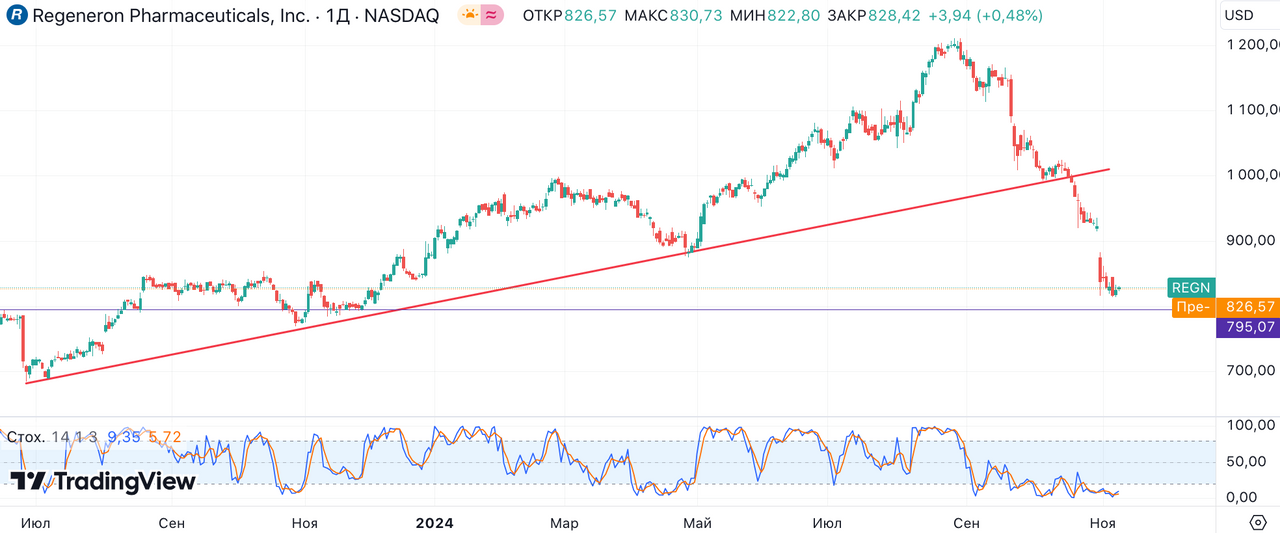Viewport: 1280px width, 533px height.
Task: Click the green REGN price label
Action: (x=1190, y=288)
